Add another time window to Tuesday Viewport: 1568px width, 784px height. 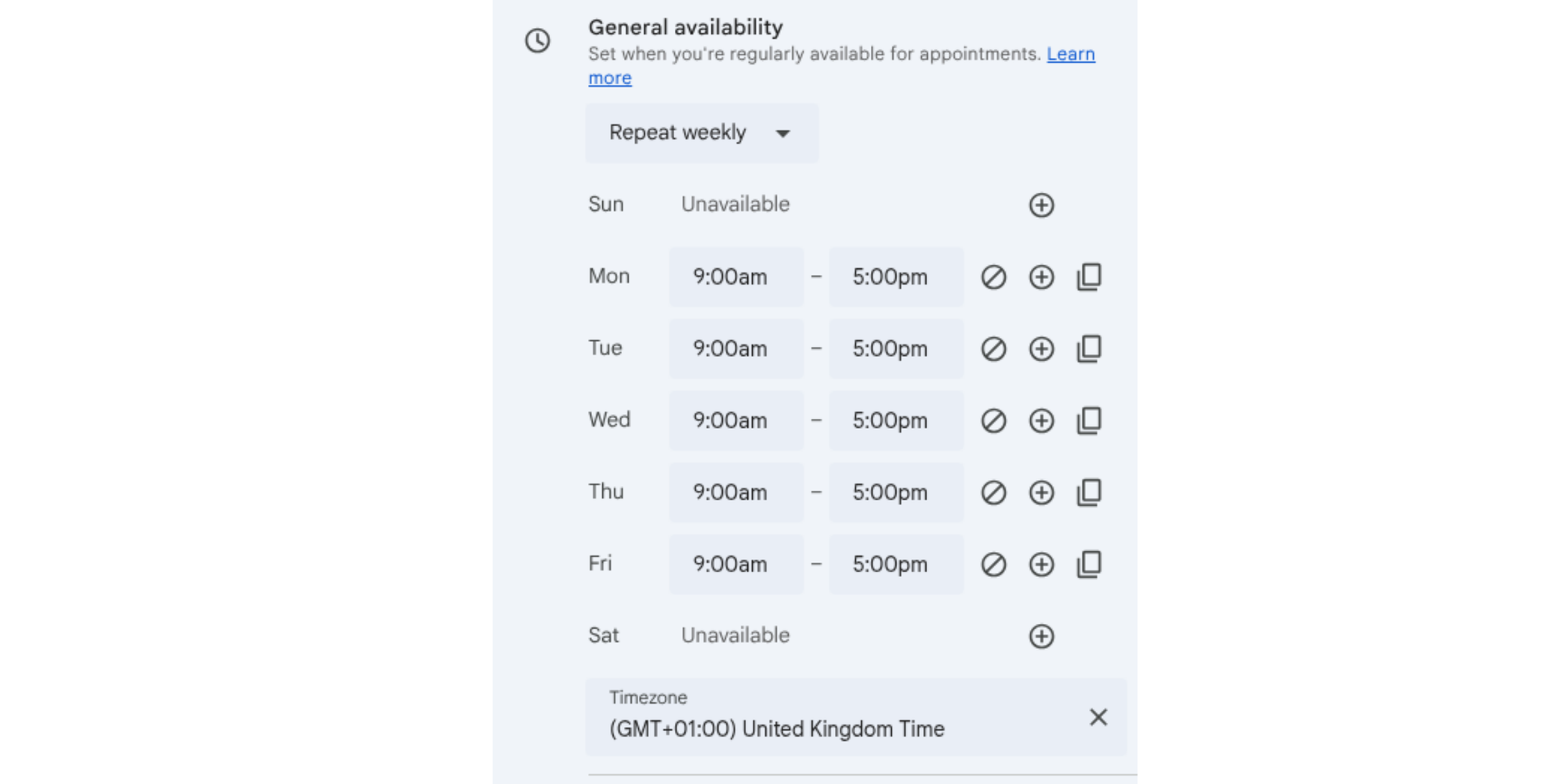(1041, 348)
